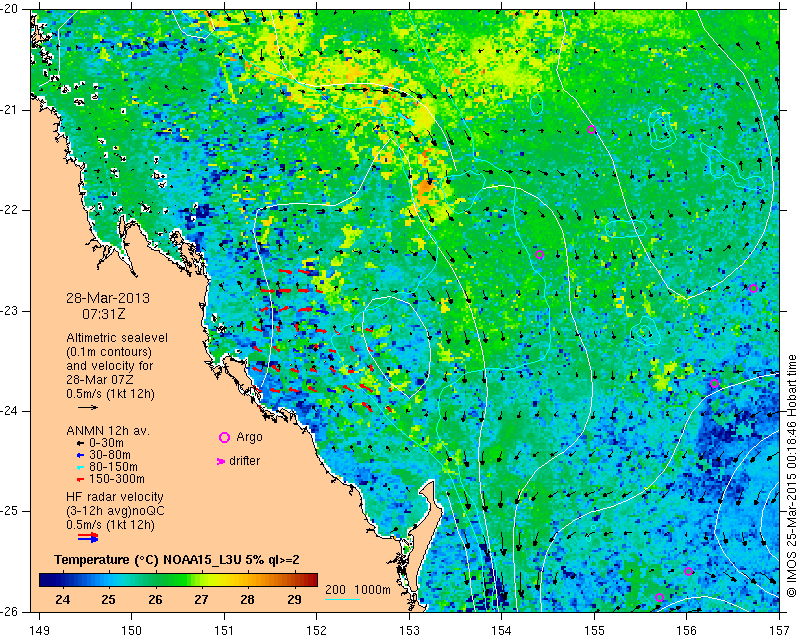Click the 'Altimetric sealevel' legend heading

tap(117, 338)
